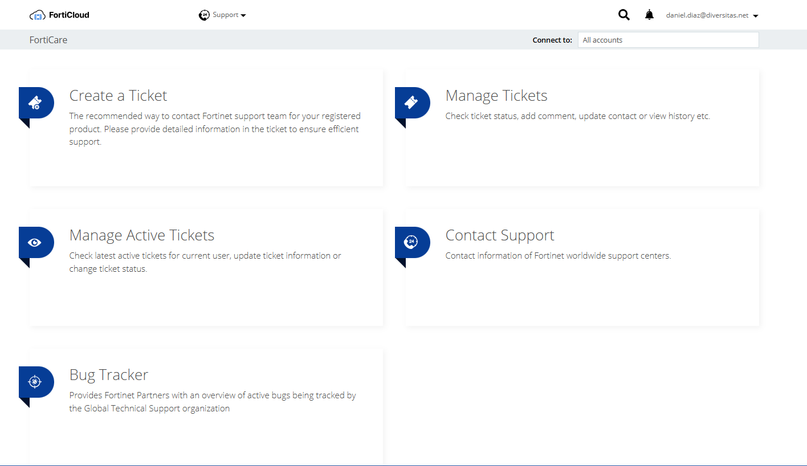807x466 pixels.
Task: Open the All accounts connect selector
Action: 667,40
